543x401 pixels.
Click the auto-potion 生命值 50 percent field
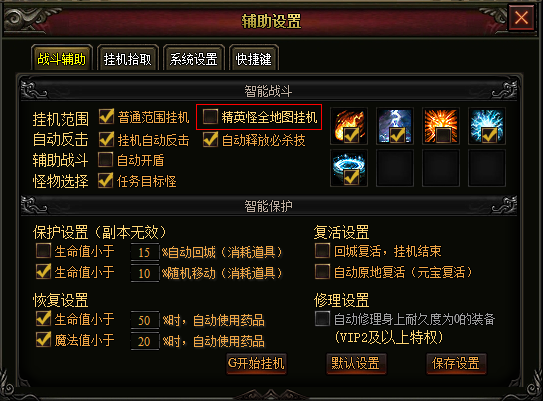[145, 320]
